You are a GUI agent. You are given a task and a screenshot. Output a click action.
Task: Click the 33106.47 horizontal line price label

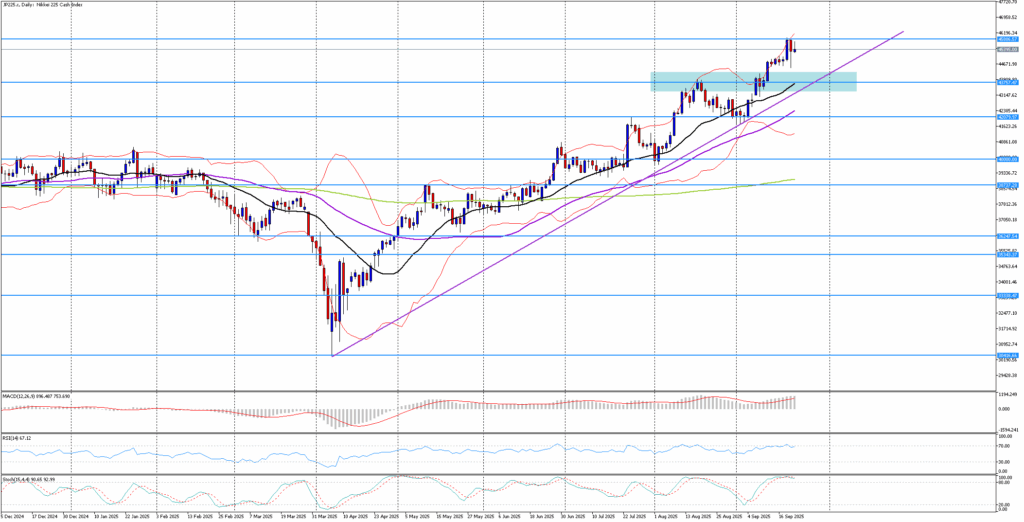[1007, 296]
